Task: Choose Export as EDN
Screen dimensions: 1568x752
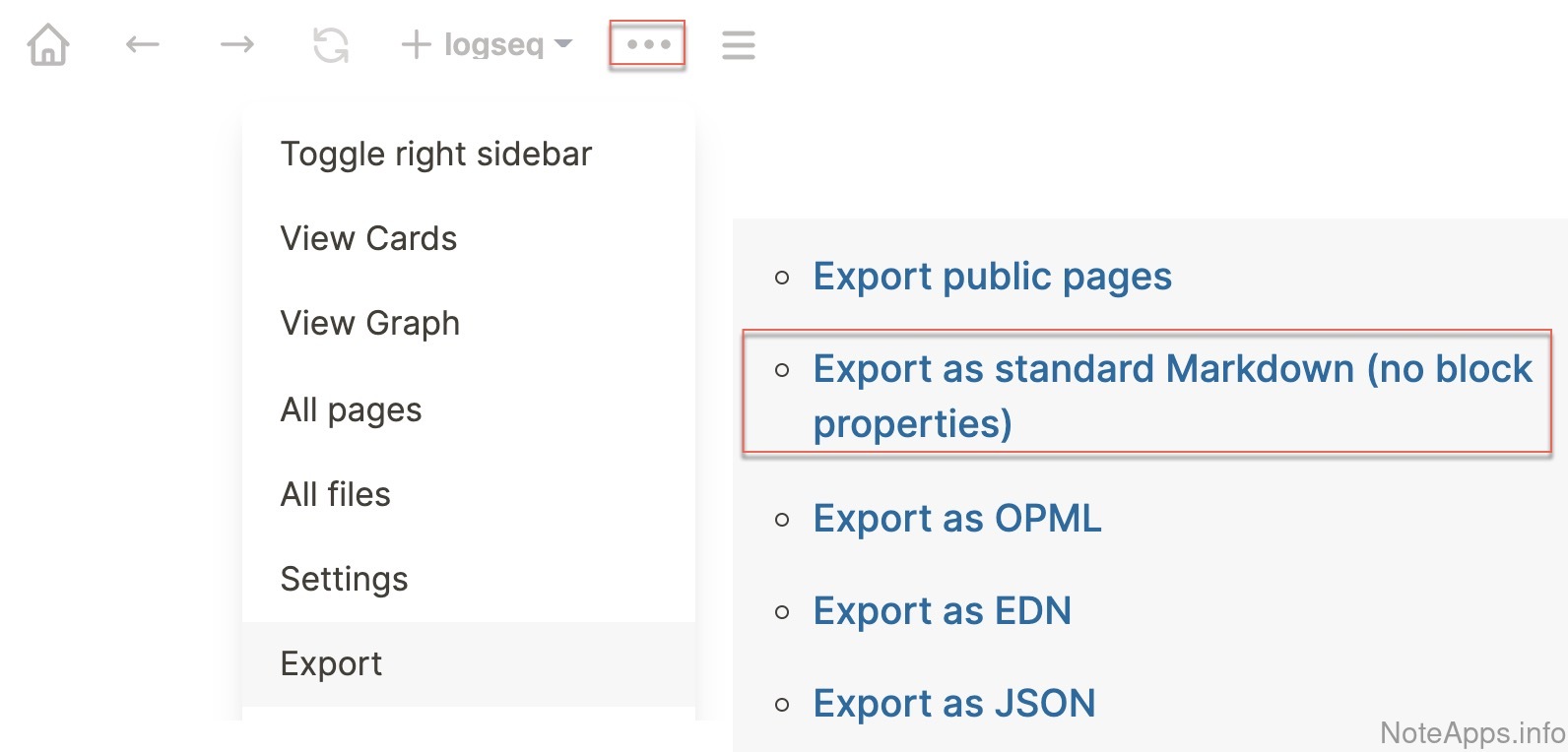Action: click(x=942, y=611)
